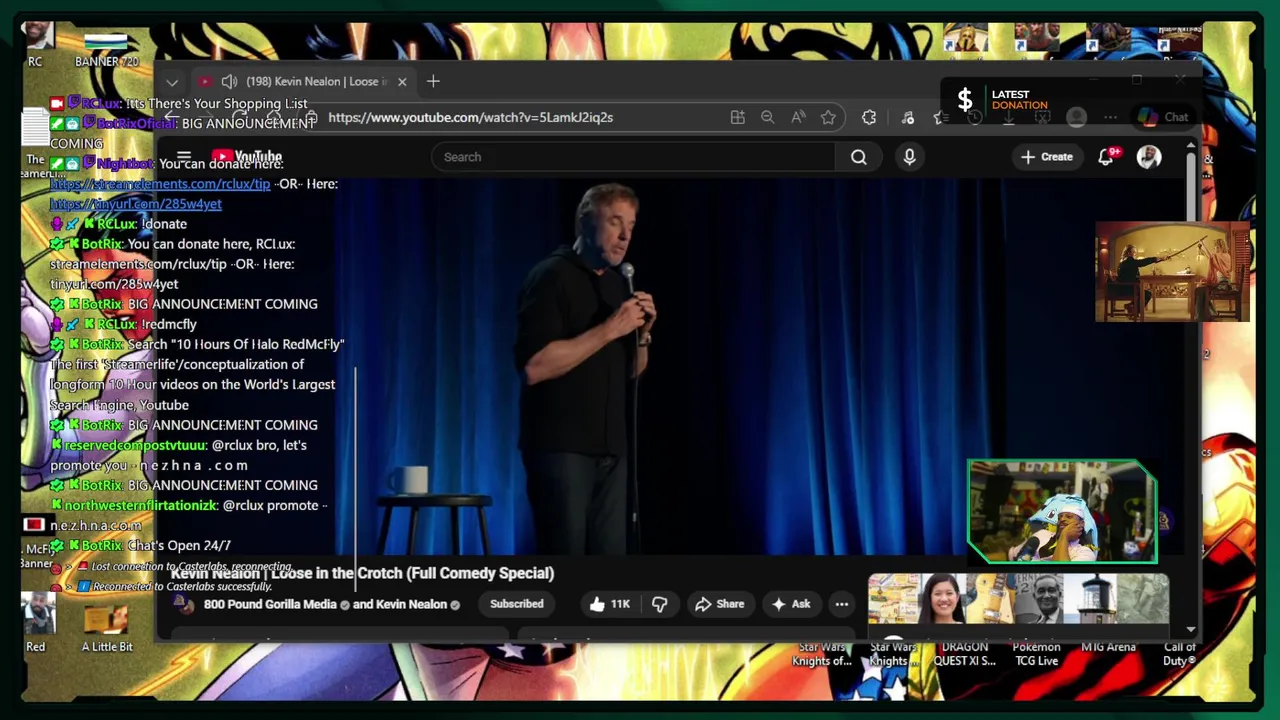This screenshot has width=1280, height=720.
Task: Open the Red desktop icon
Action: 36,622
